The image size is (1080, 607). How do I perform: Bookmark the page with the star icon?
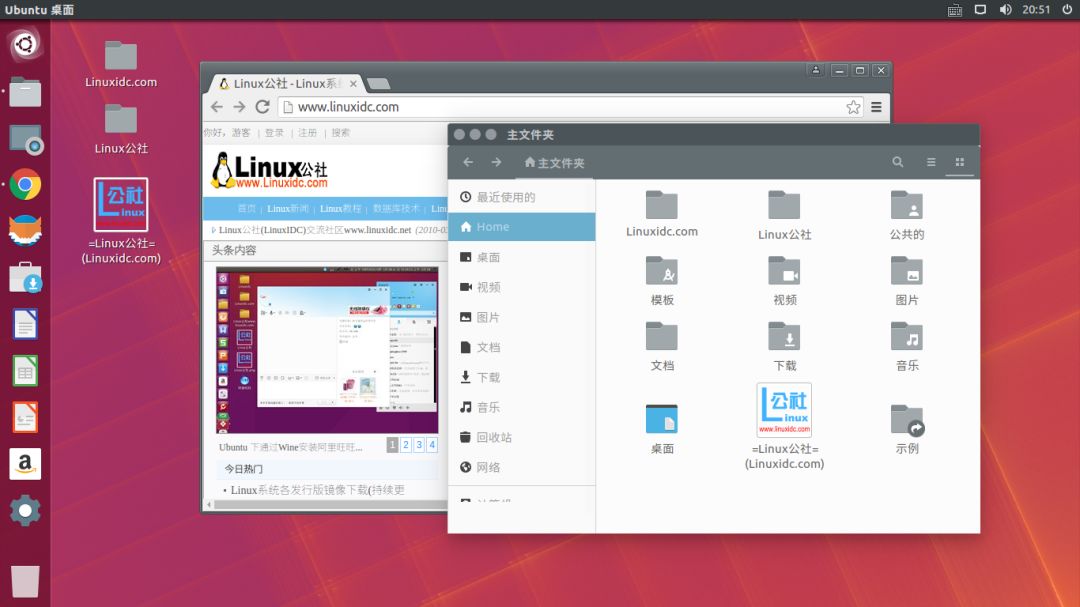[852, 106]
